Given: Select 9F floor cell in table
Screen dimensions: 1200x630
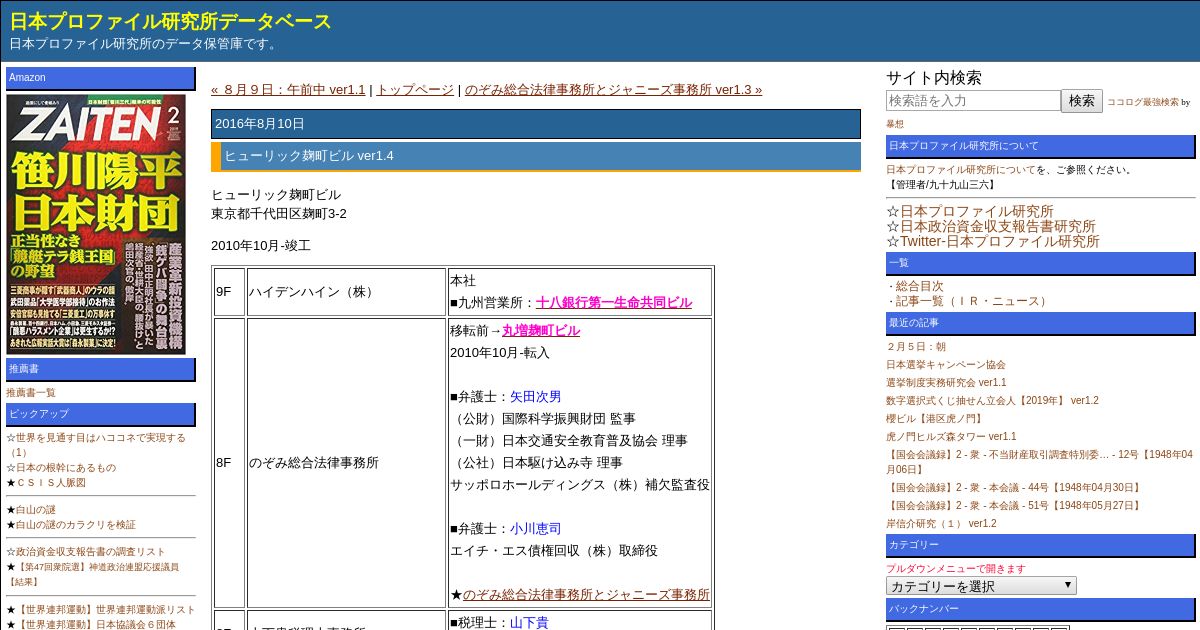Looking at the screenshot, I should click(229, 291).
